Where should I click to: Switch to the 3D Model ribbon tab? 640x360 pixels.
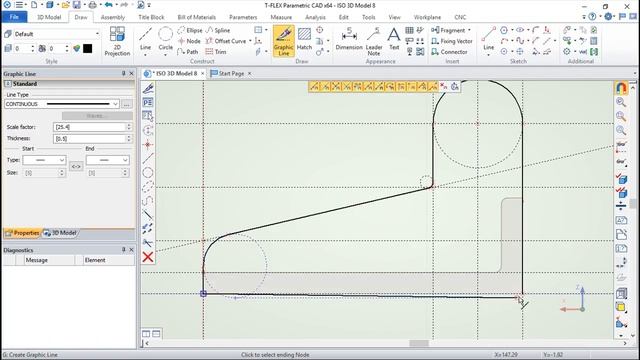pos(49,17)
